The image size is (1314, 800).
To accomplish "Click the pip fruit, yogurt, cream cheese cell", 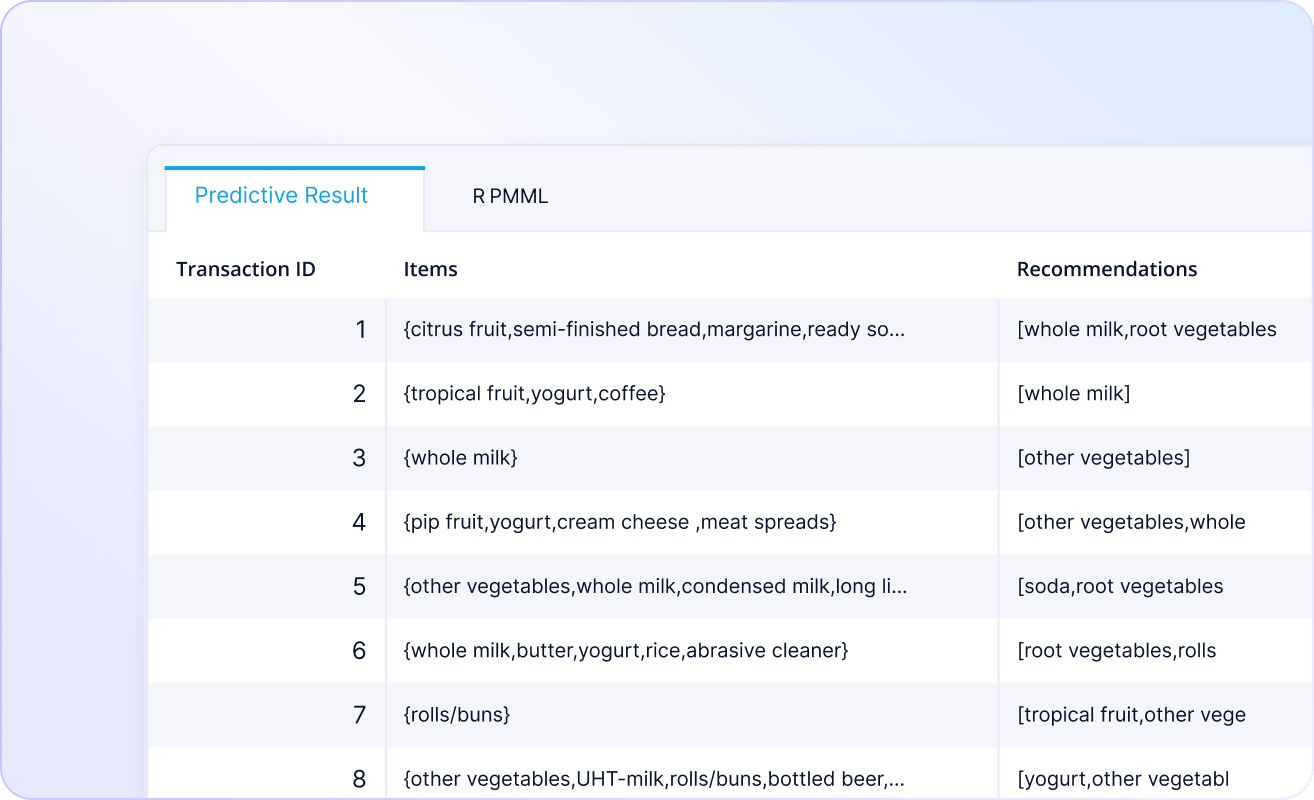I will click(x=692, y=522).
